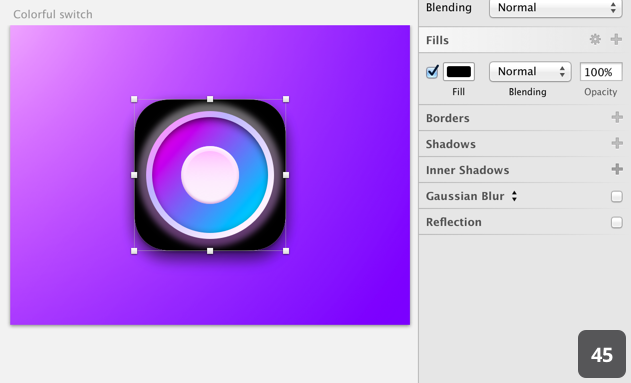
Task: Click the fill Opacity field showing 100%
Action: click(601, 72)
